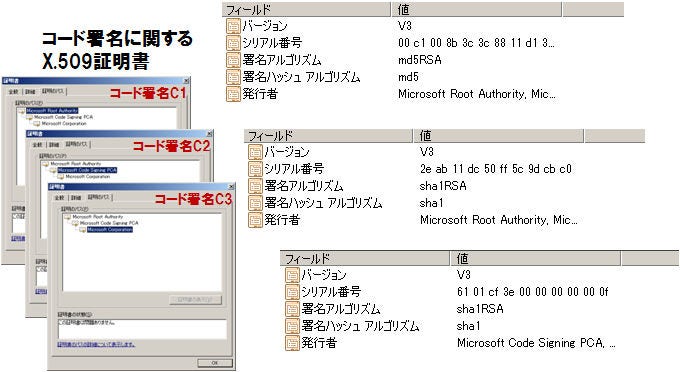Viewport: 680px width, 372px height.
Task: Select the value 00 c1 00 8b 3c 3c 88 11 d1 3...
Action: coord(476,43)
